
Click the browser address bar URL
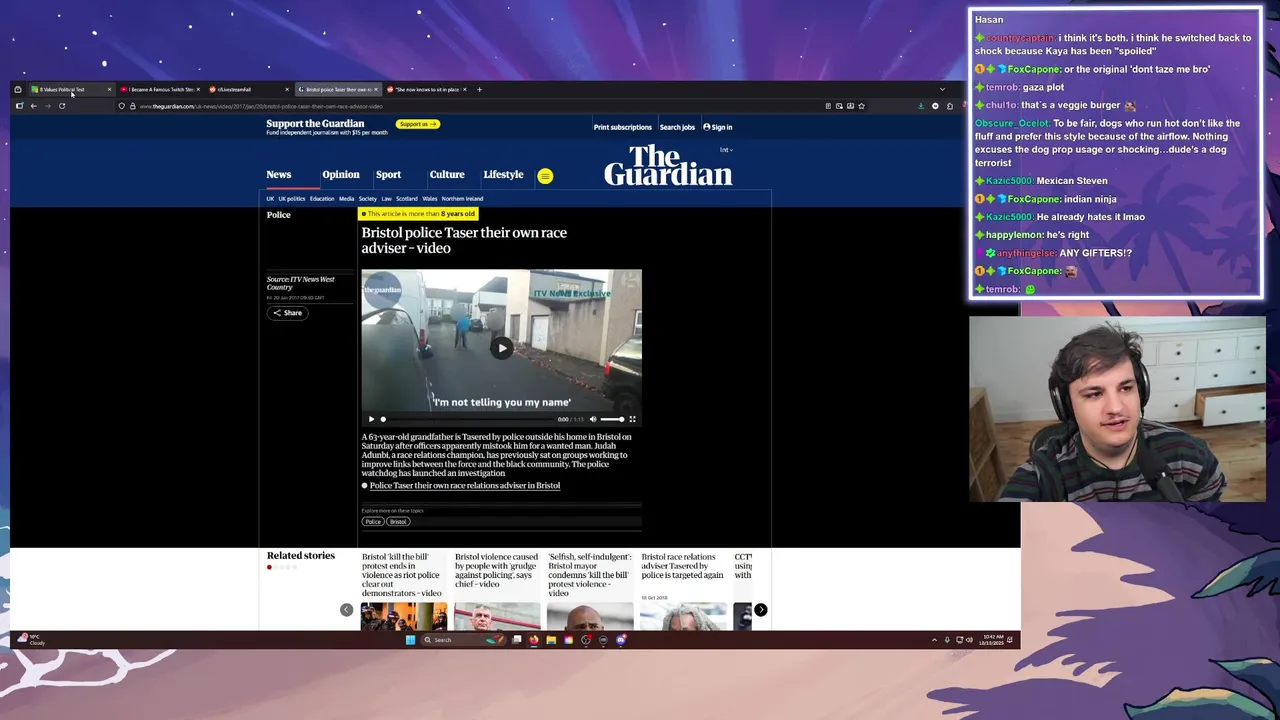pos(260,106)
